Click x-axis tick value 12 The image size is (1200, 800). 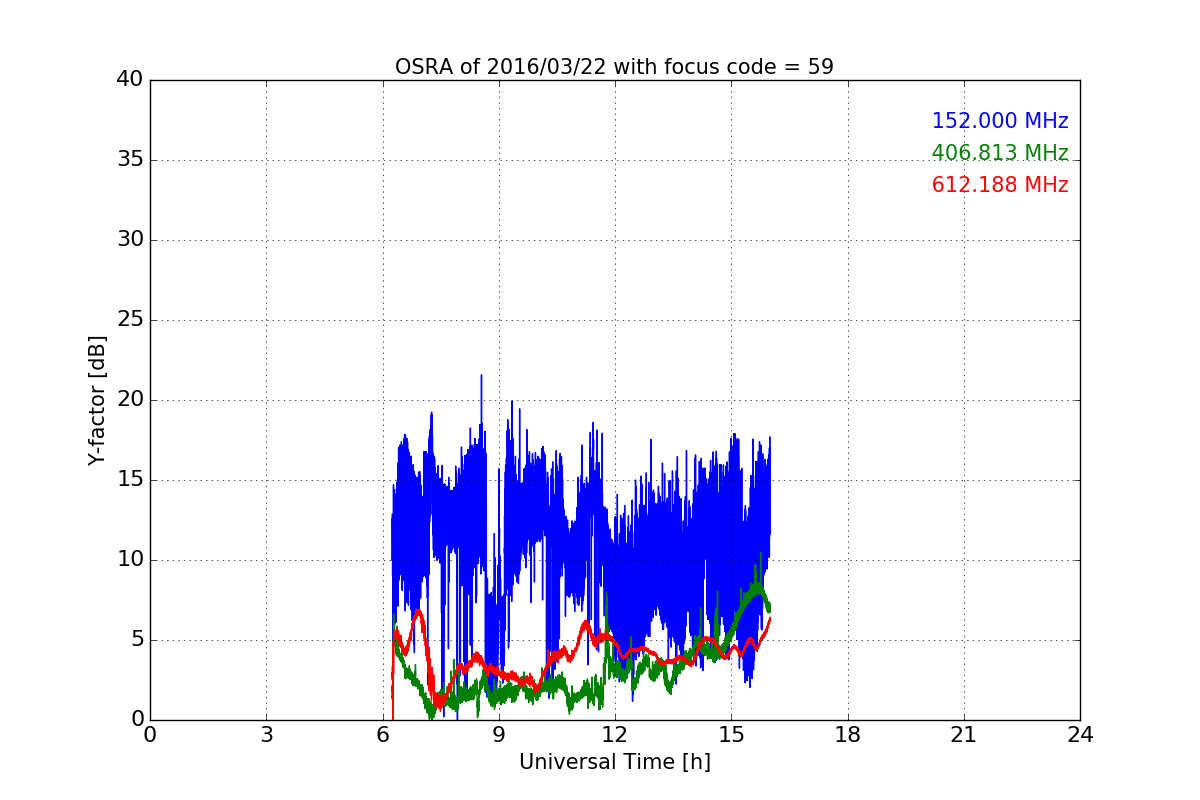pos(615,735)
